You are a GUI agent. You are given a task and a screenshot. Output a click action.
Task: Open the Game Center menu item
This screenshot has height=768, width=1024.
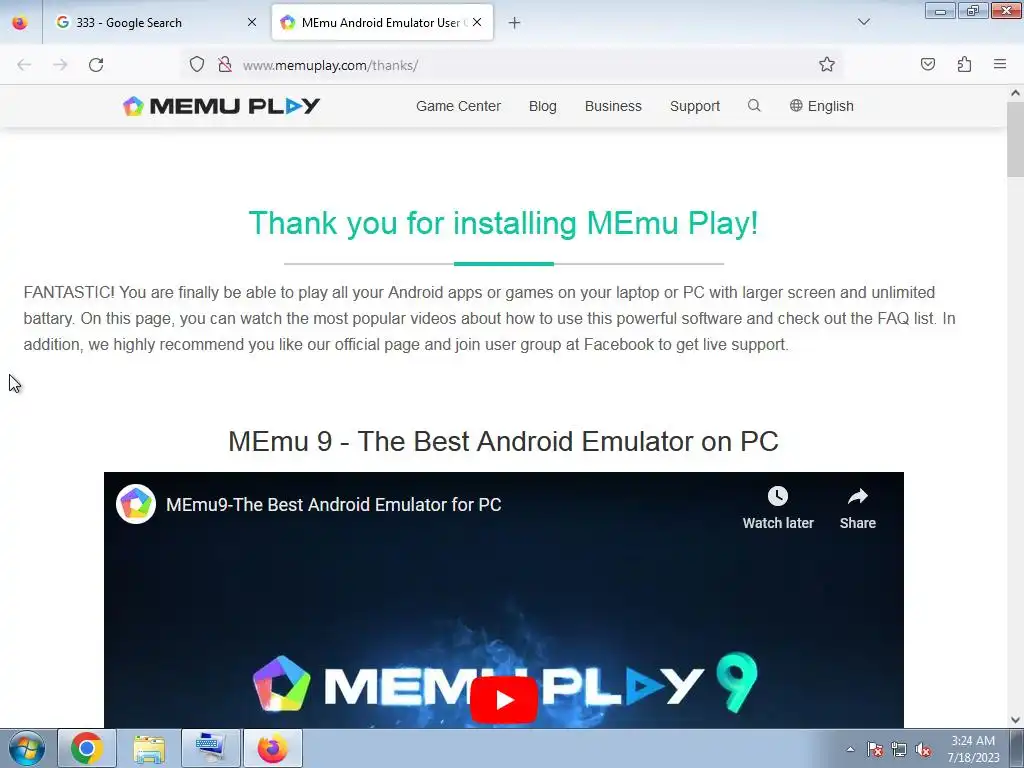tap(458, 106)
